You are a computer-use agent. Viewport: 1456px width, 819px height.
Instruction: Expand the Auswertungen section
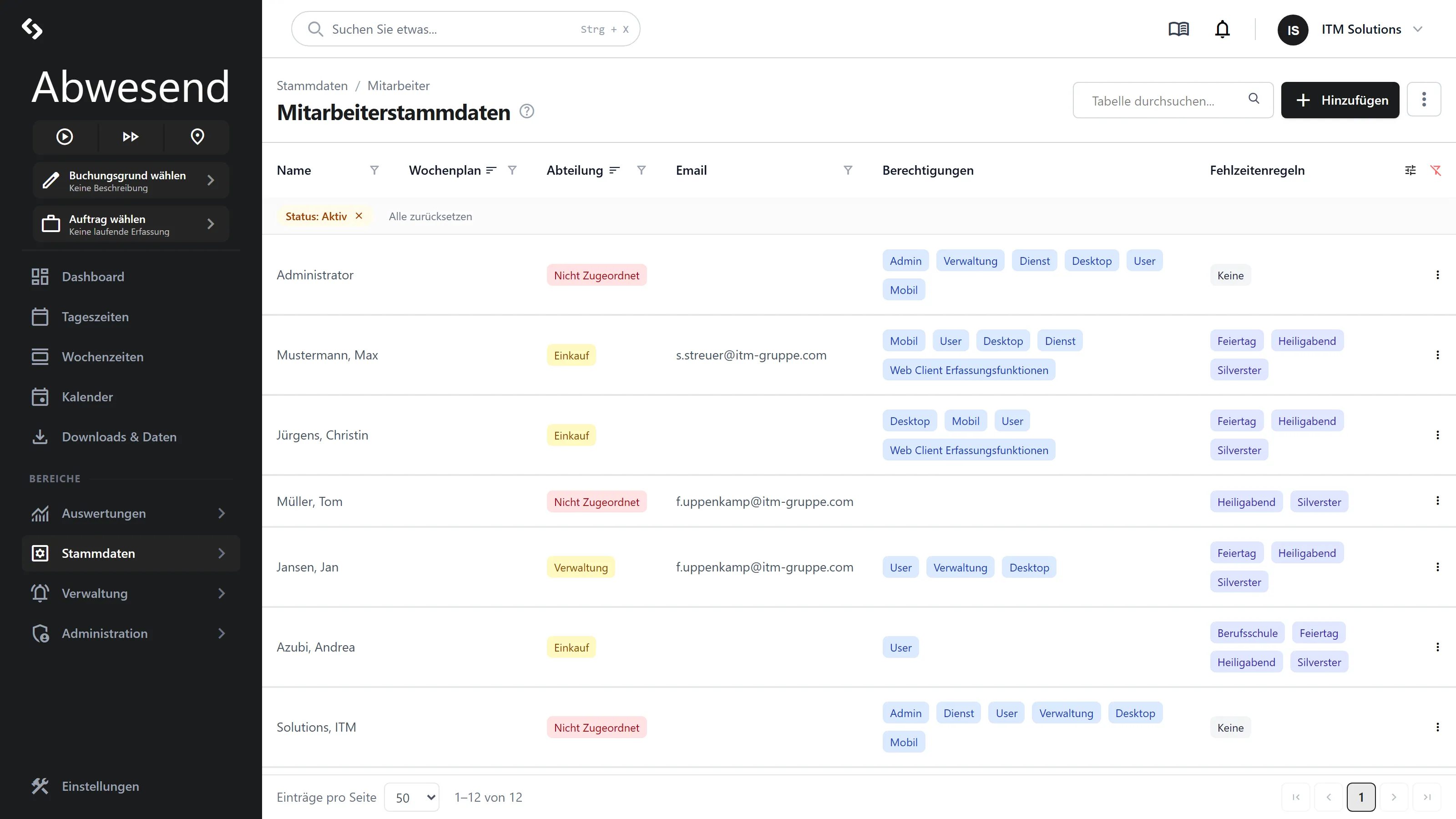(131, 513)
